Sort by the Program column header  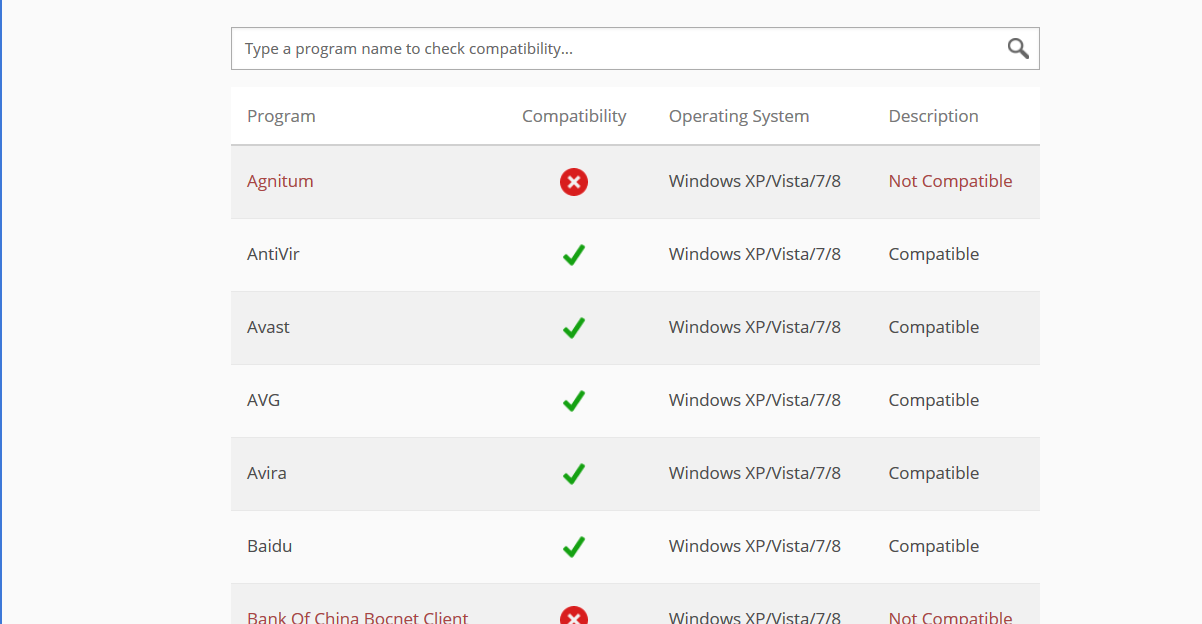281,116
